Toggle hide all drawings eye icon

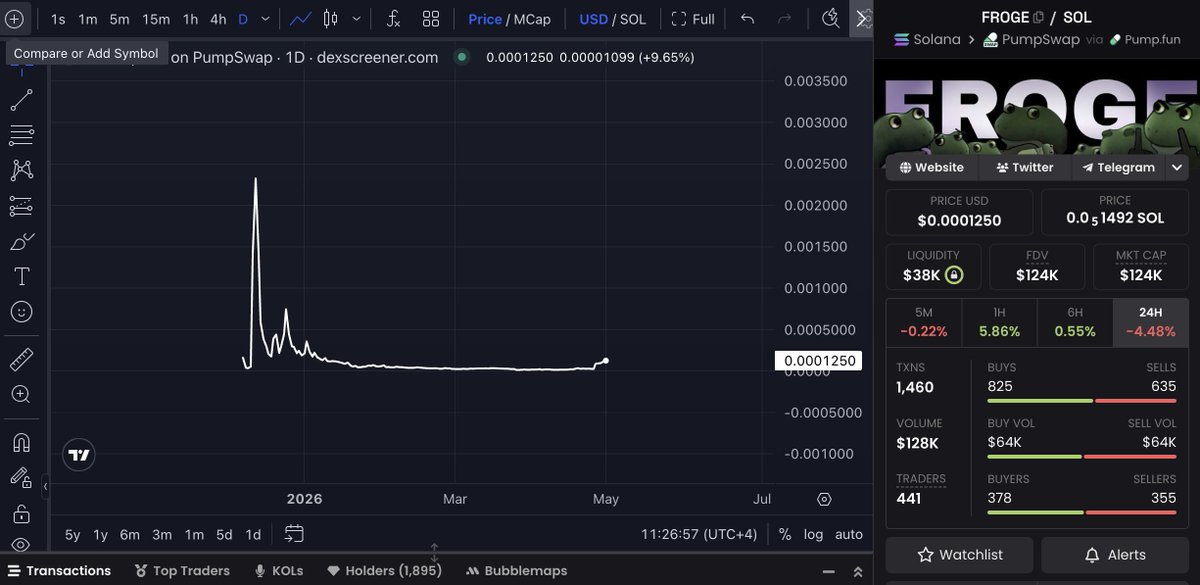(x=21, y=546)
